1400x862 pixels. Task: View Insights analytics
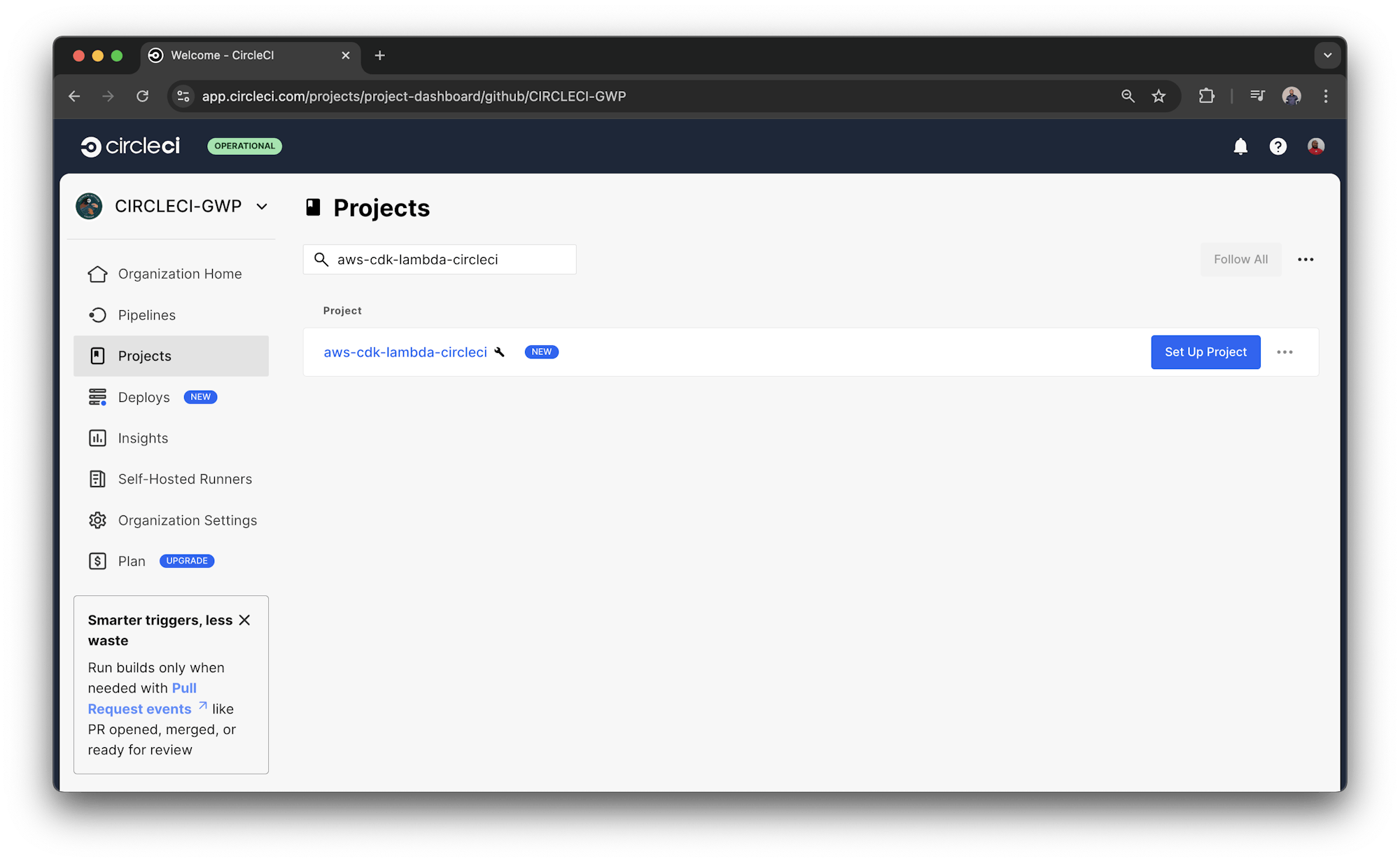click(x=143, y=438)
